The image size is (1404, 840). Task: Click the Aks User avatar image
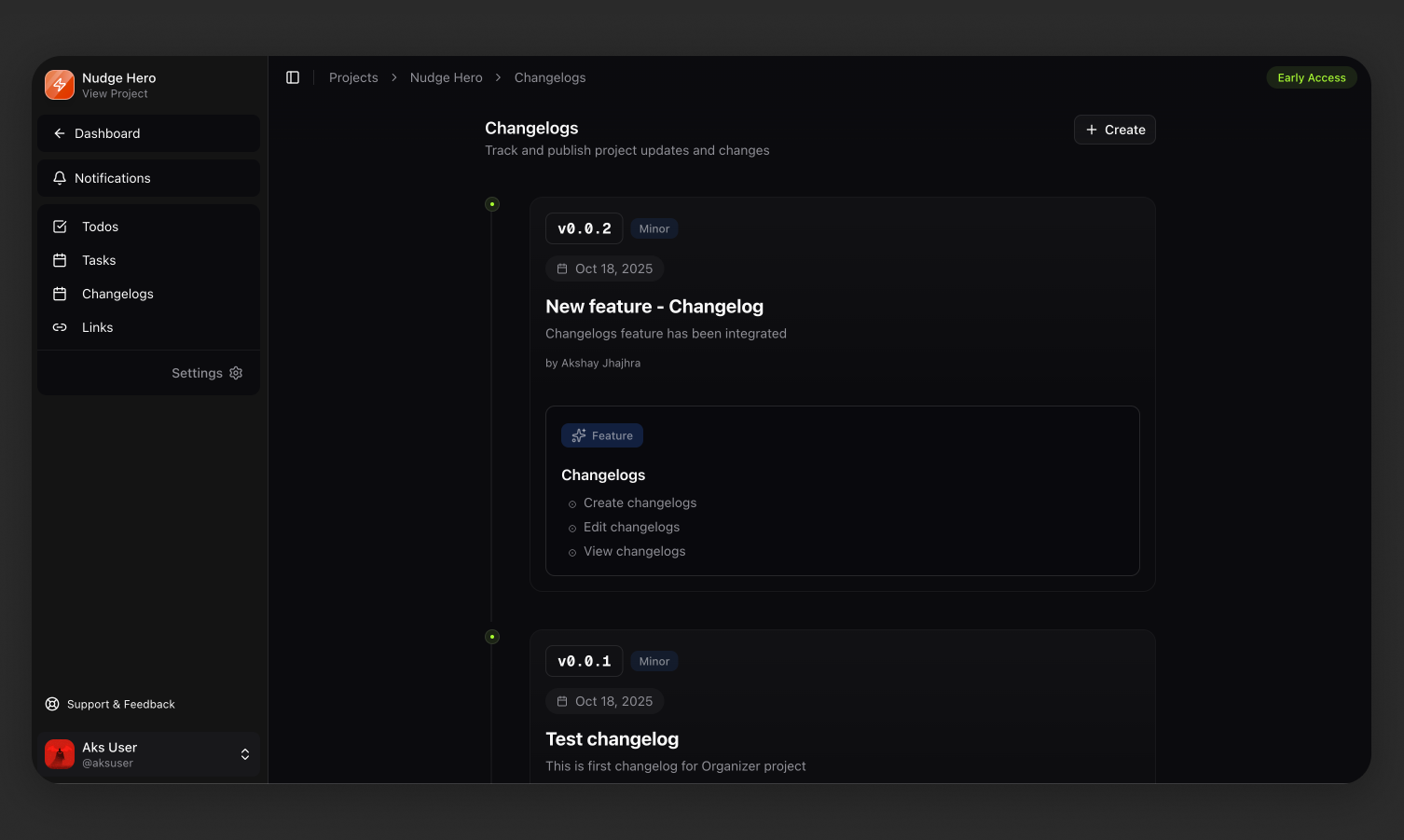60,754
